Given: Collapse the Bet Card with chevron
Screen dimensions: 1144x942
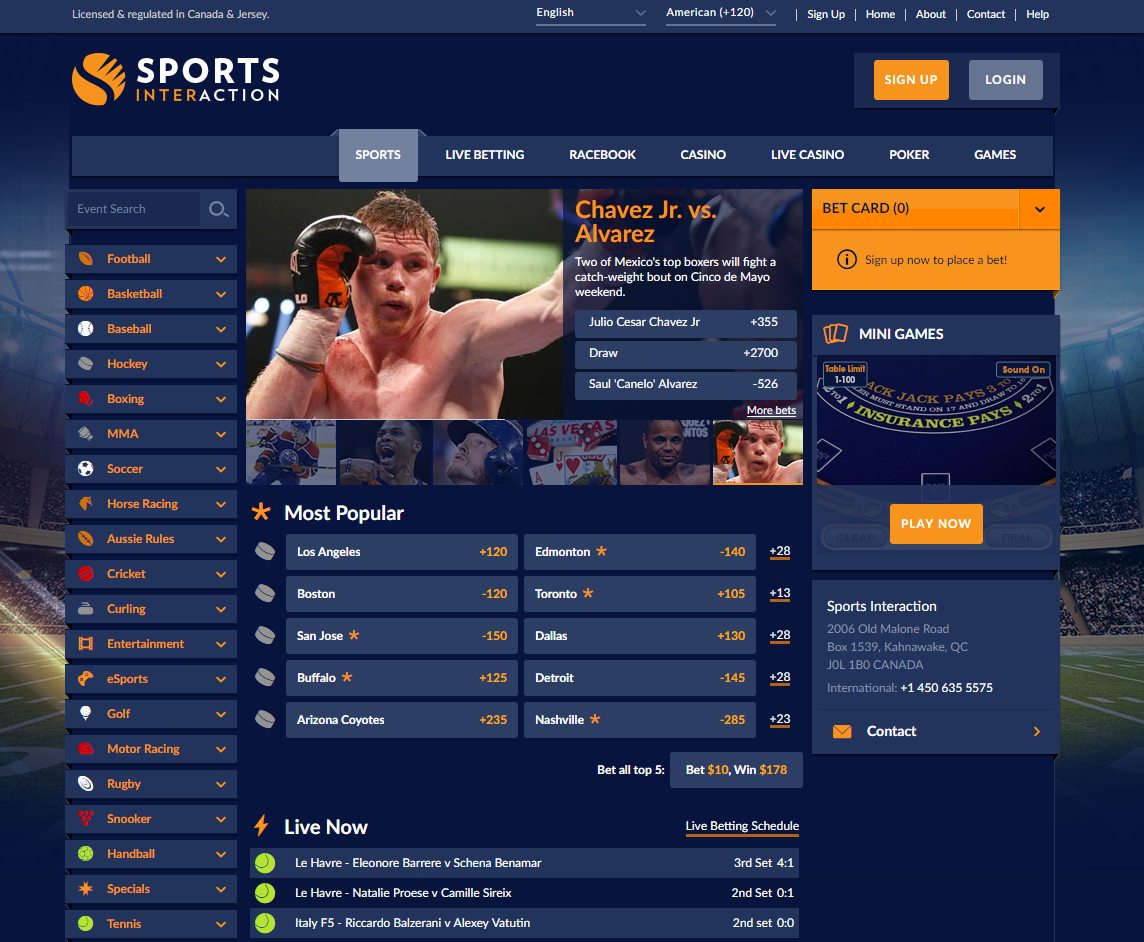Looking at the screenshot, I should pyautogui.click(x=1040, y=209).
